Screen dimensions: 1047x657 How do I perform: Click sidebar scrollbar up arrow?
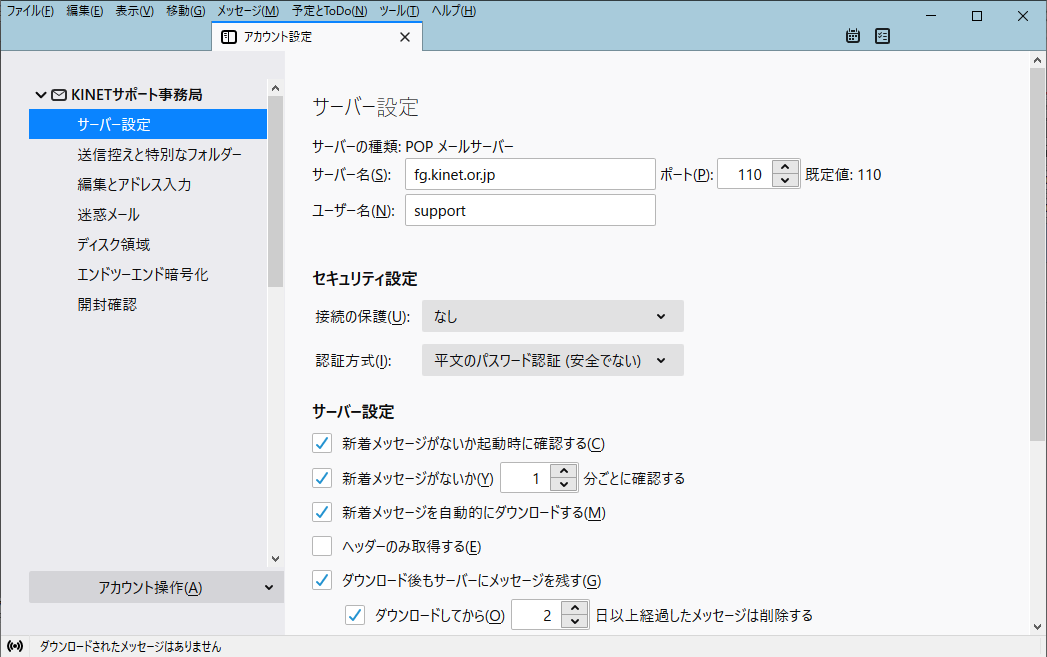coord(275,88)
